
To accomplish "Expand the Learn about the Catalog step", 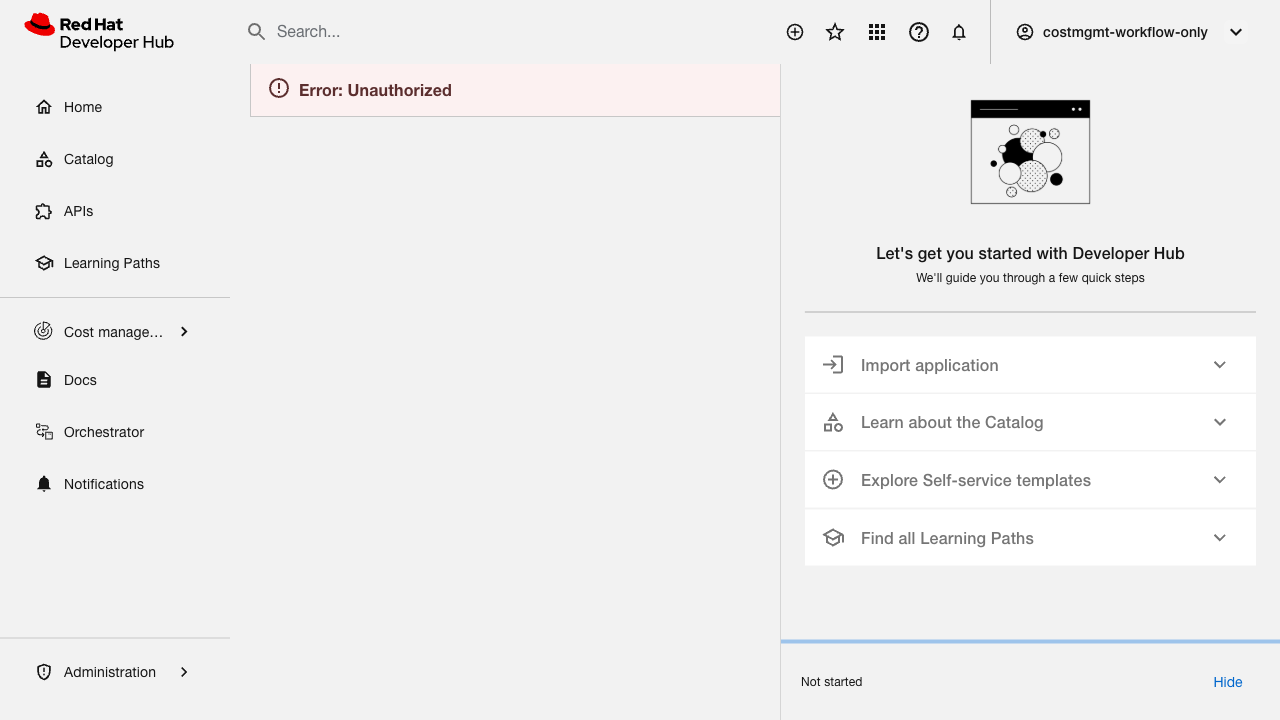I will [1219, 422].
